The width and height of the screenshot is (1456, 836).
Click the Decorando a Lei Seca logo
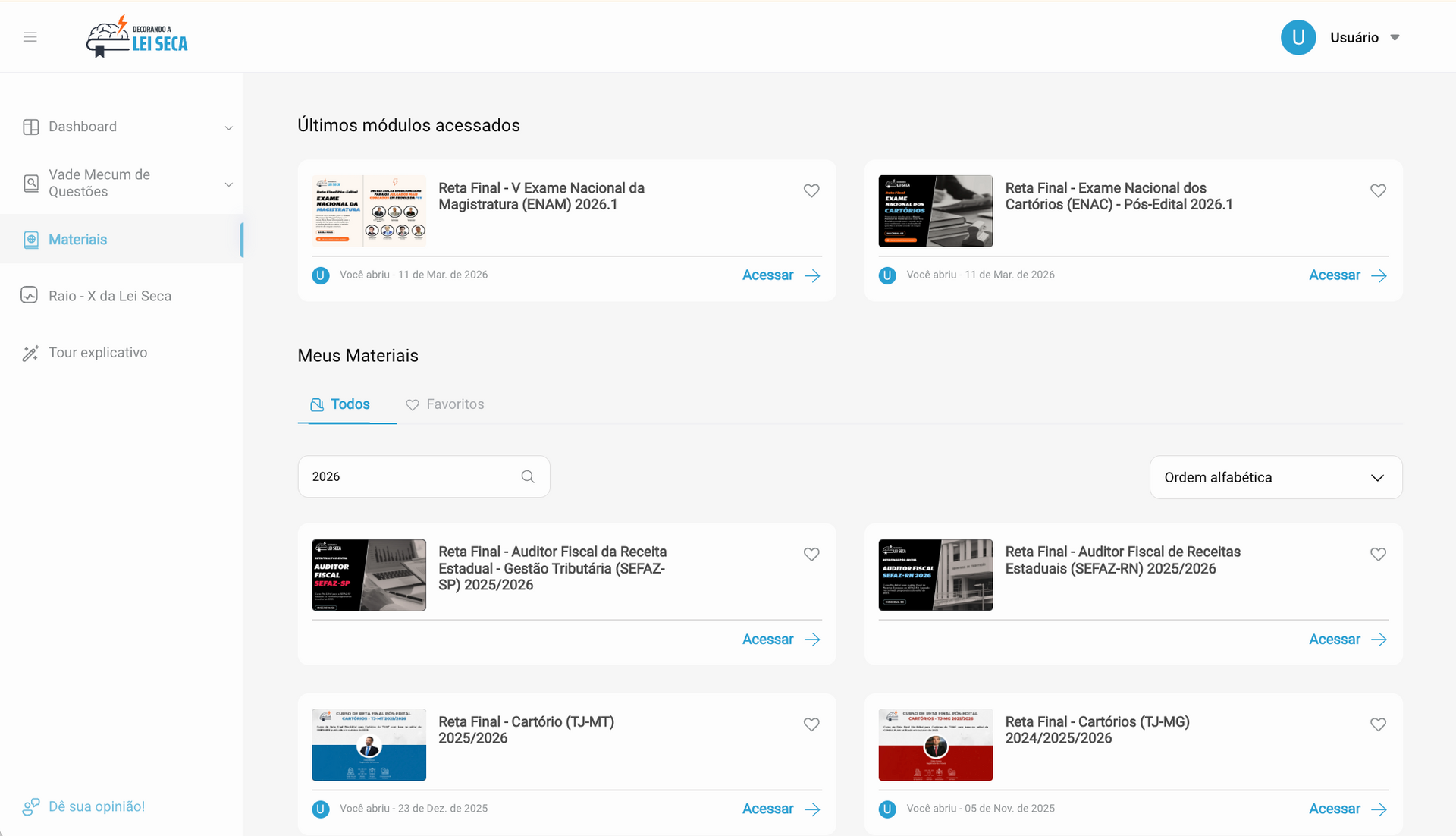point(137,37)
